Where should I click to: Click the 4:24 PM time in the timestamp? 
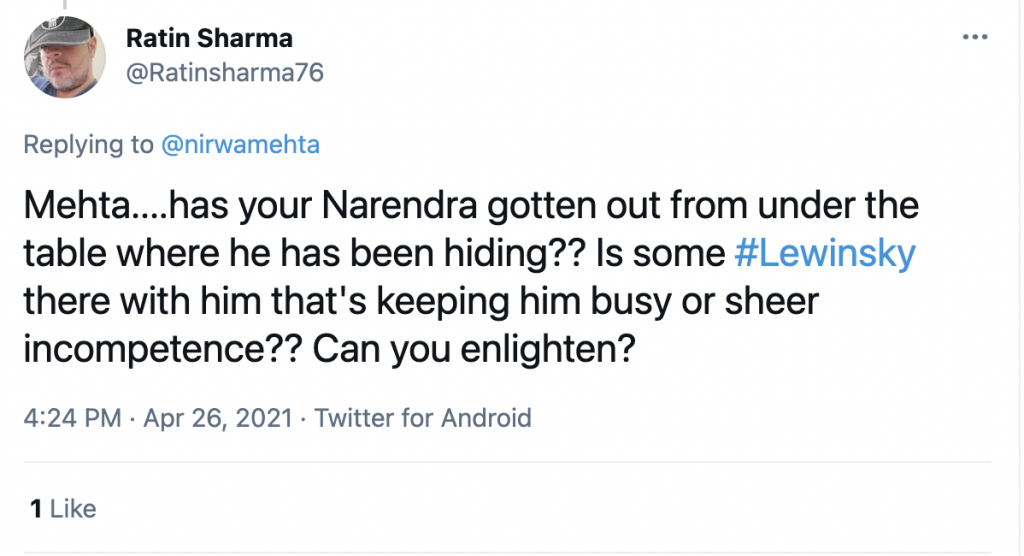click(71, 417)
